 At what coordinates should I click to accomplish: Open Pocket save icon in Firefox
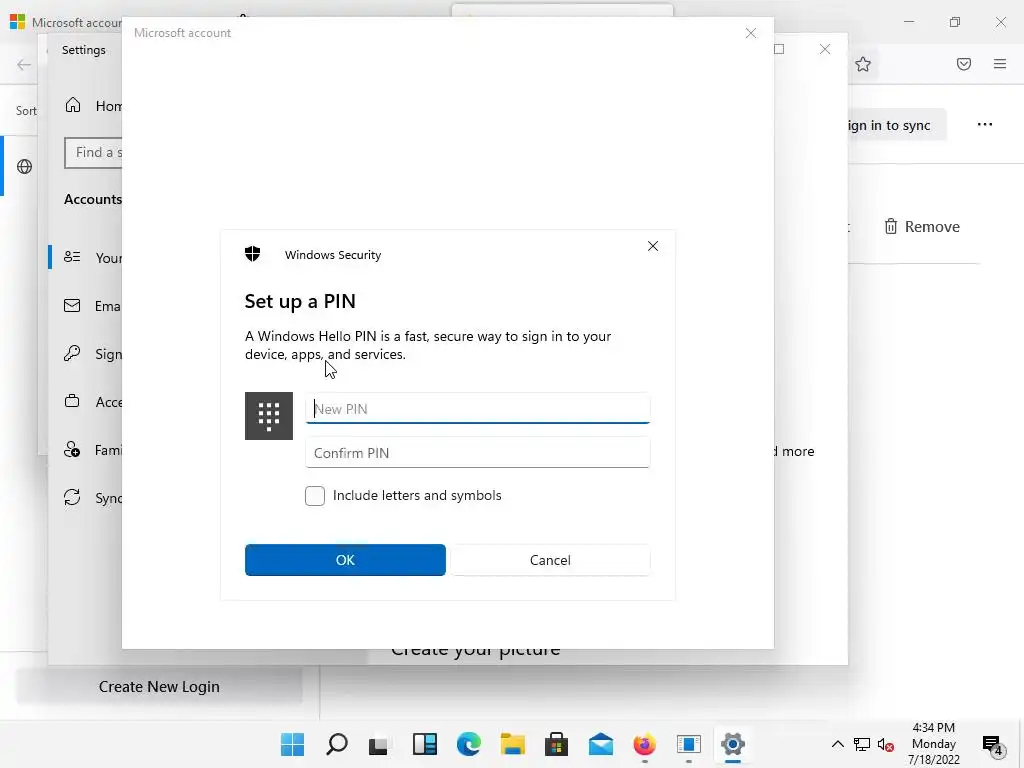coord(964,64)
